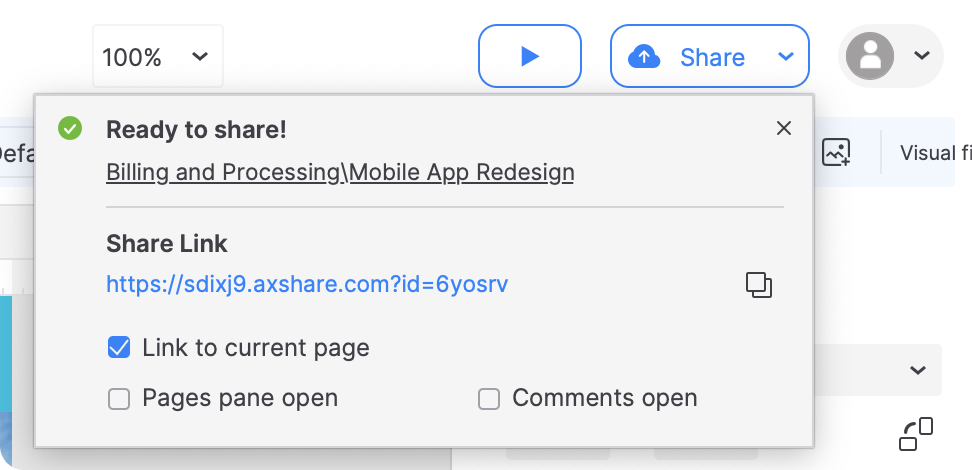The height and width of the screenshot is (470, 972).
Task: Enable the Pages pane open checkbox
Action: (x=119, y=399)
